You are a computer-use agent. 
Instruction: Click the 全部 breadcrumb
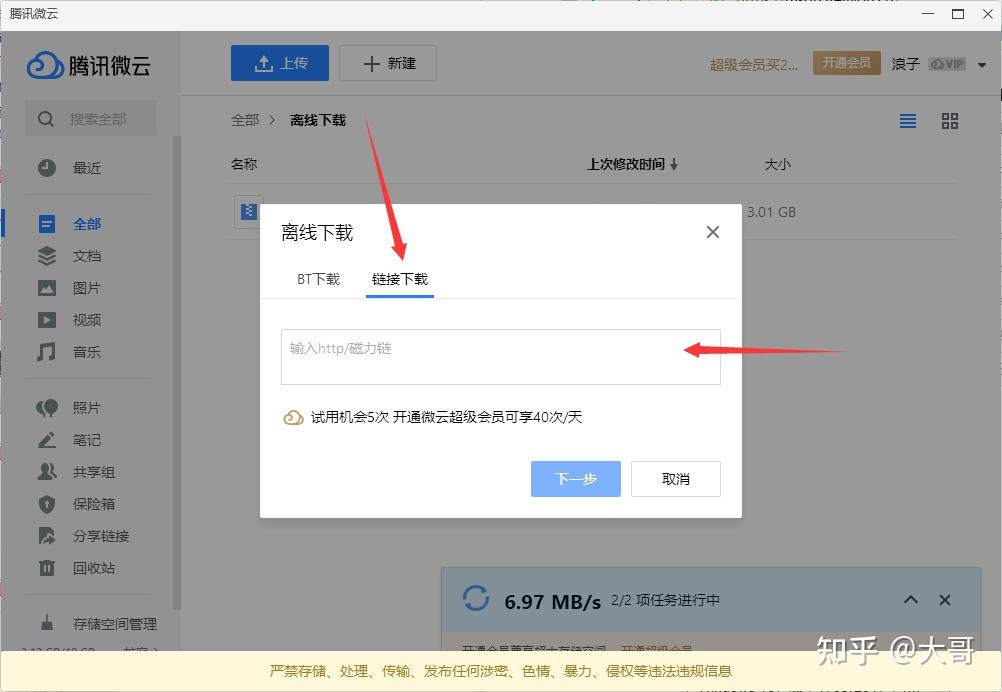pyautogui.click(x=245, y=120)
